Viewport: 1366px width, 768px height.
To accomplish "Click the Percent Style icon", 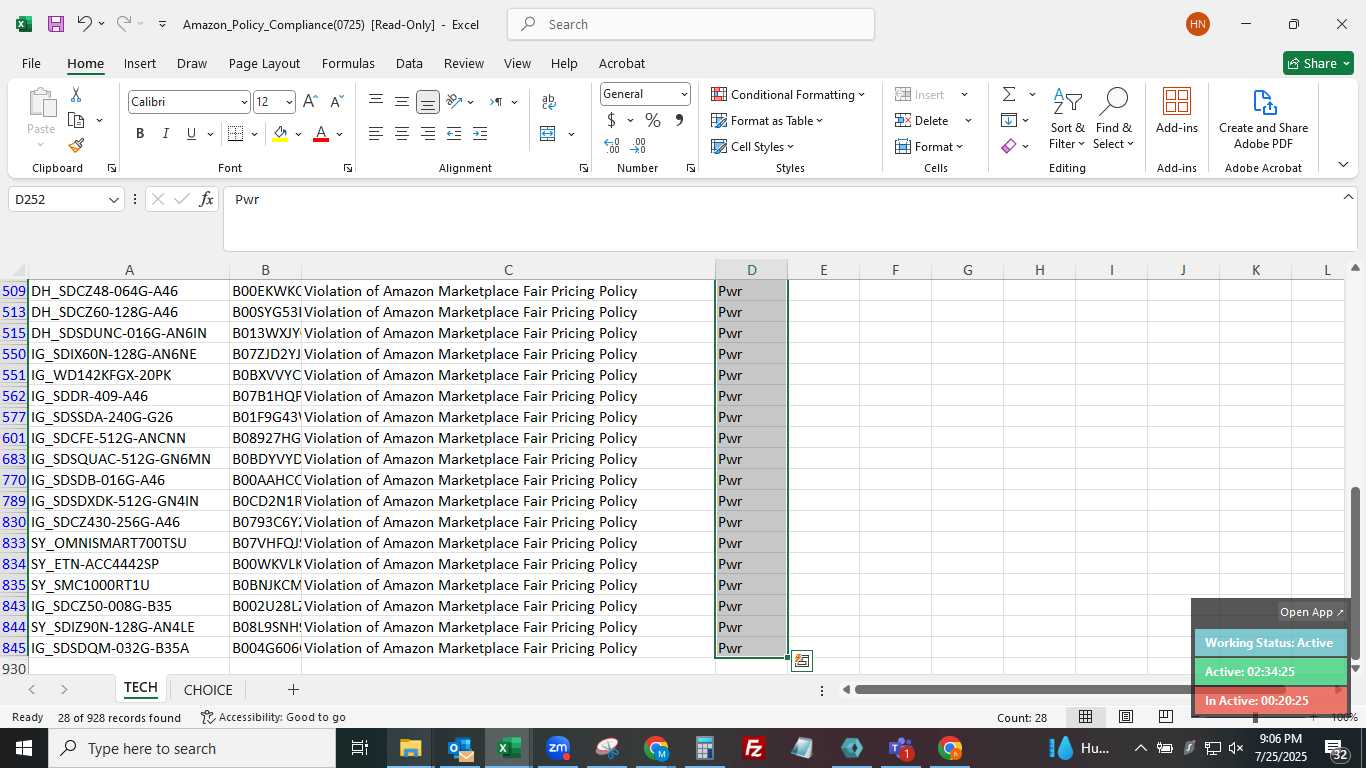I will click(x=653, y=121).
